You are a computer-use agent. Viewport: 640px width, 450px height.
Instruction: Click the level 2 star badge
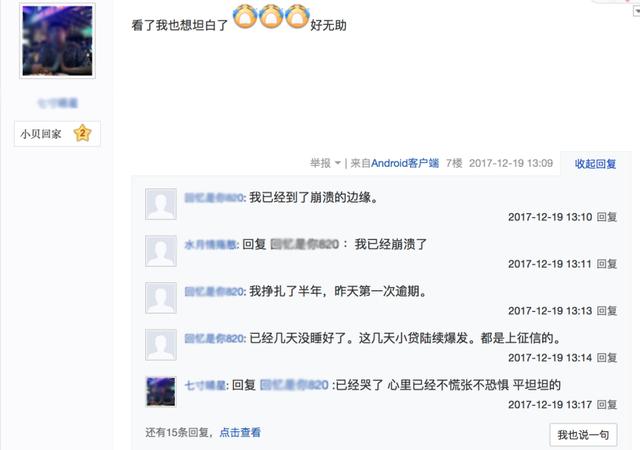(82, 133)
